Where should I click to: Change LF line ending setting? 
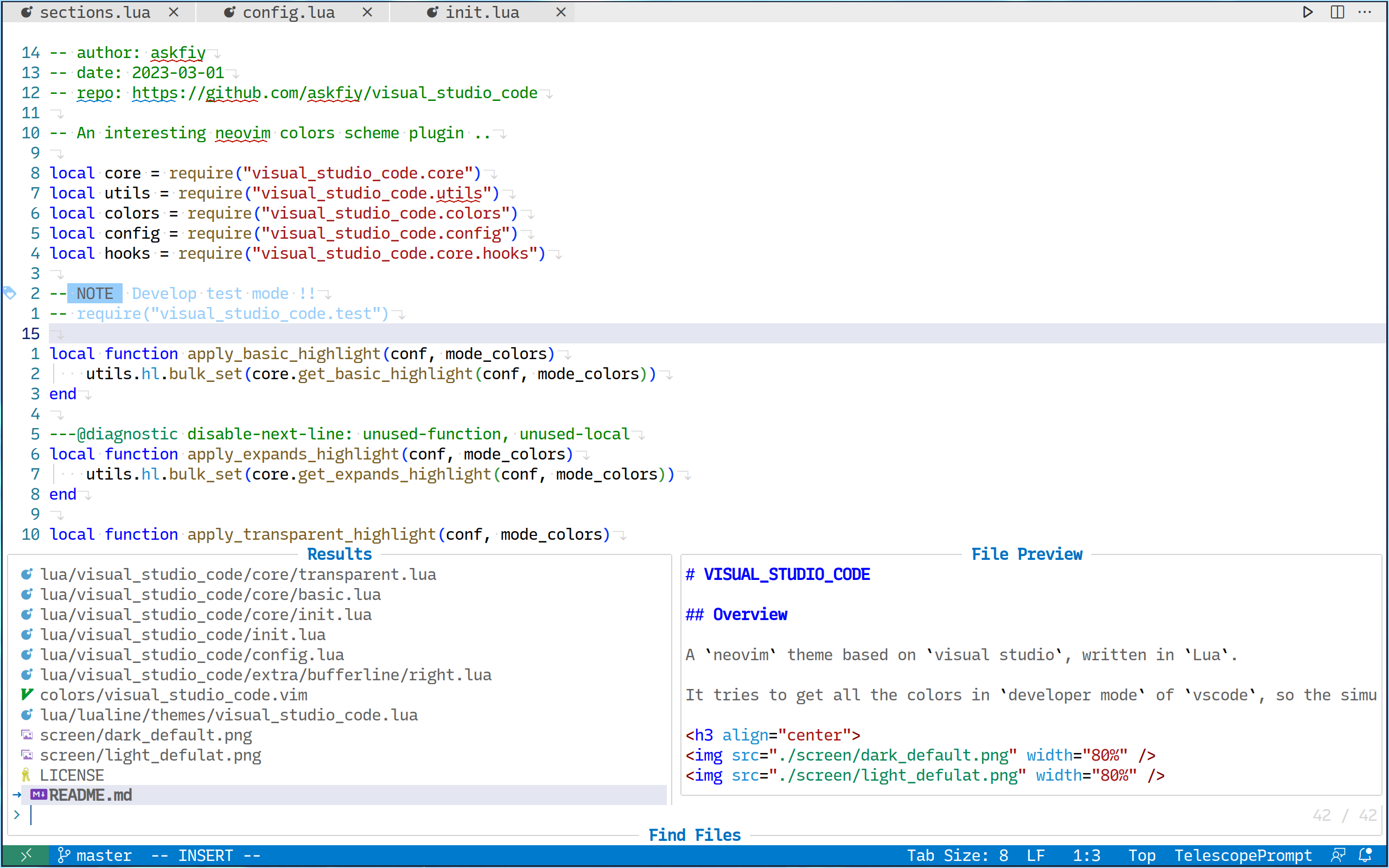(x=1035, y=856)
